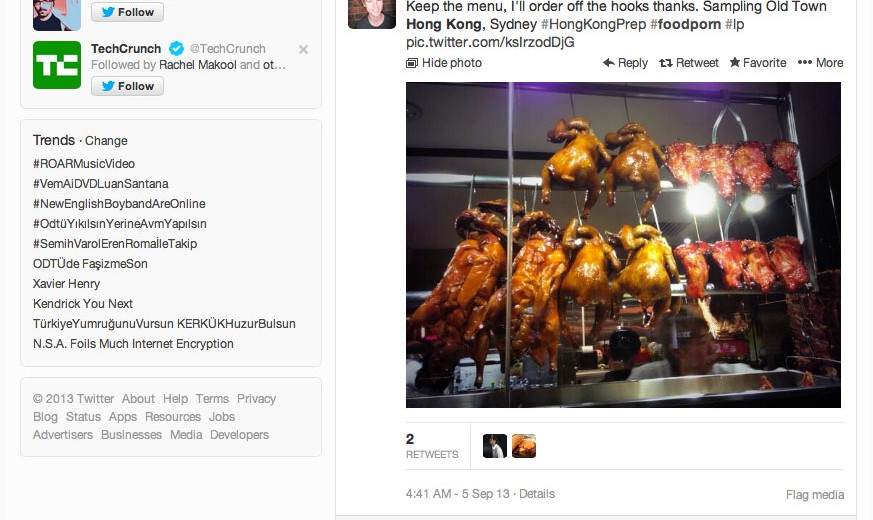Click first retweeter's avatar
The image size is (873, 520).
pyautogui.click(x=495, y=446)
